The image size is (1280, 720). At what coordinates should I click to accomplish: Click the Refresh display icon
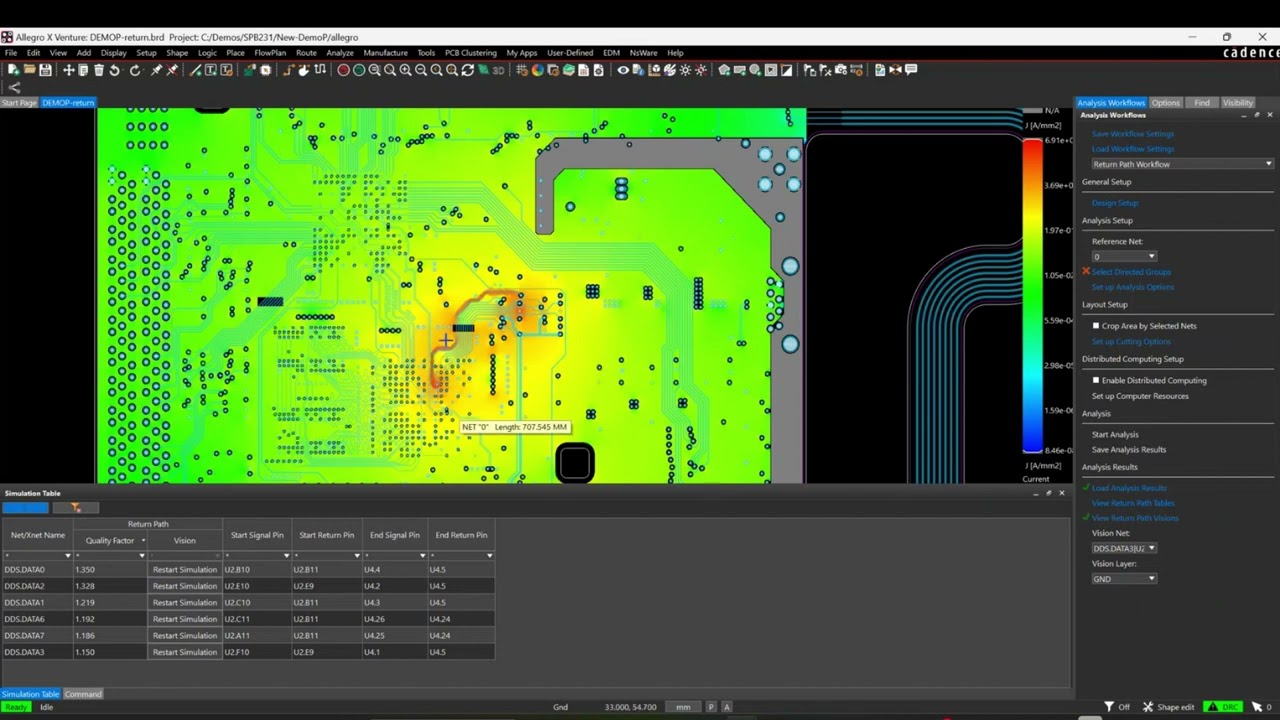coord(467,70)
